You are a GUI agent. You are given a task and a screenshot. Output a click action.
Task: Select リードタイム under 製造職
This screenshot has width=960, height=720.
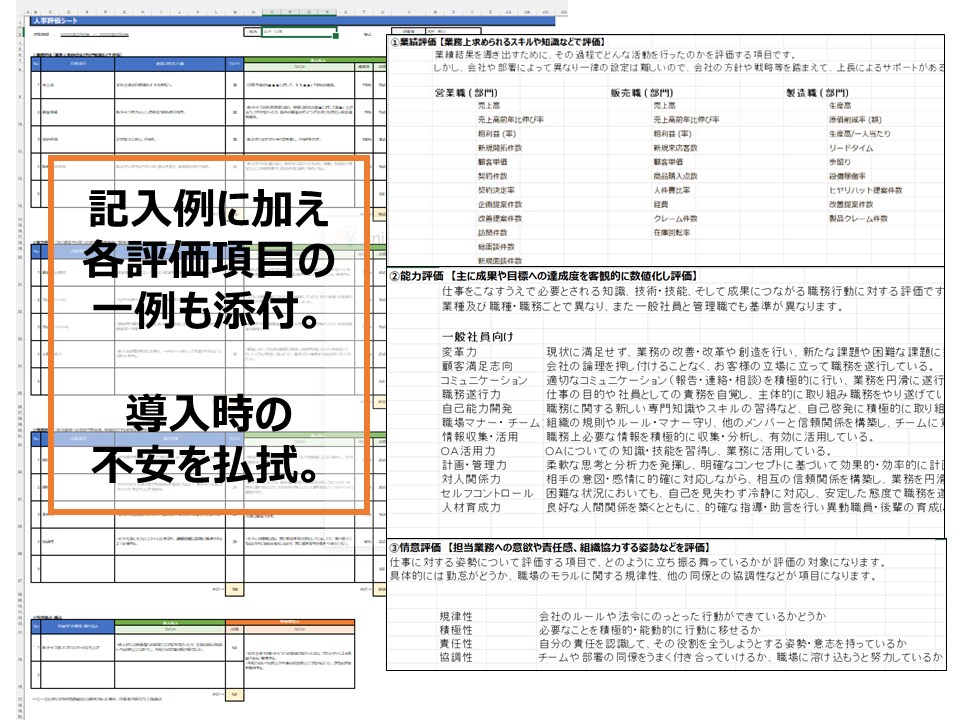click(x=851, y=148)
